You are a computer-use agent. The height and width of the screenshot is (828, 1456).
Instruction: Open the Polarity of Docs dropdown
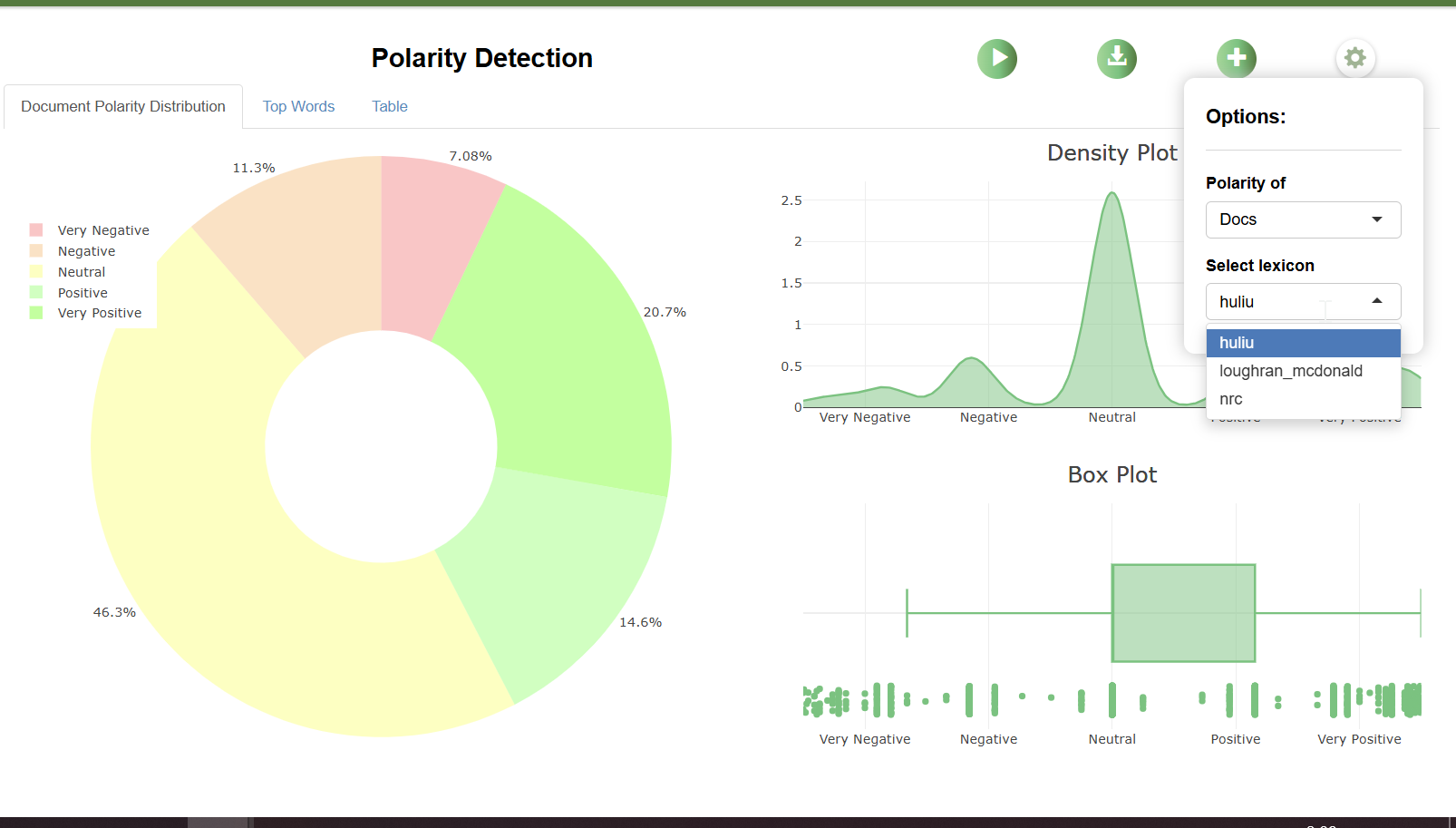(x=1303, y=219)
